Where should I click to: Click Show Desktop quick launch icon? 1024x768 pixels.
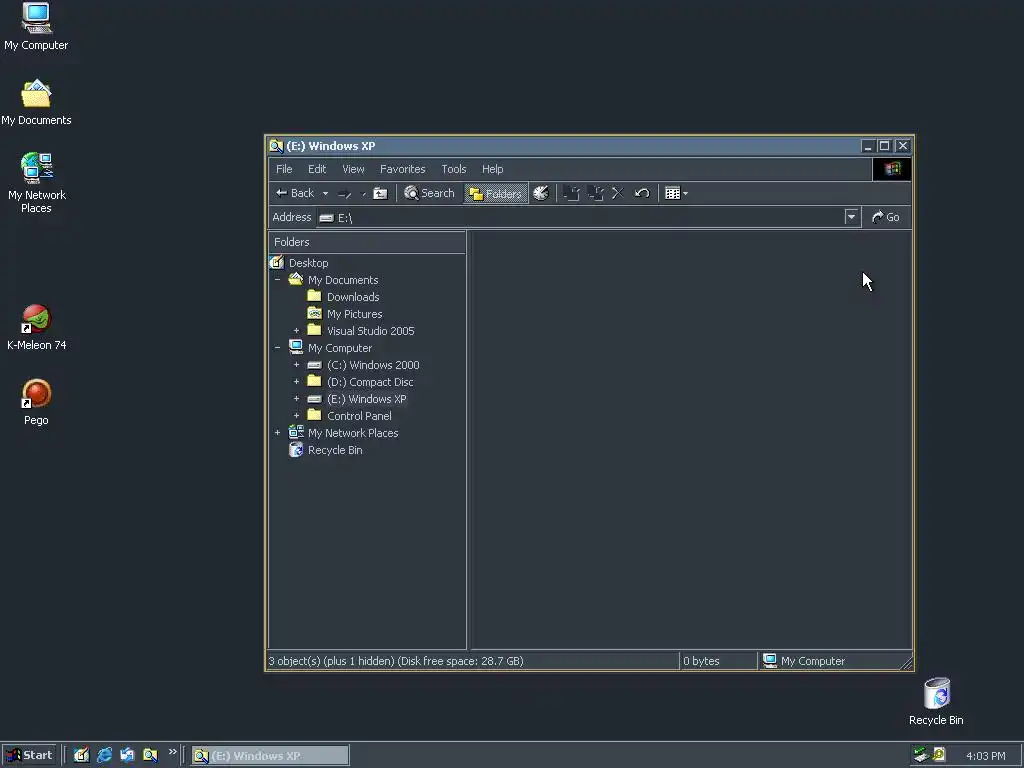pyautogui.click(x=81, y=756)
